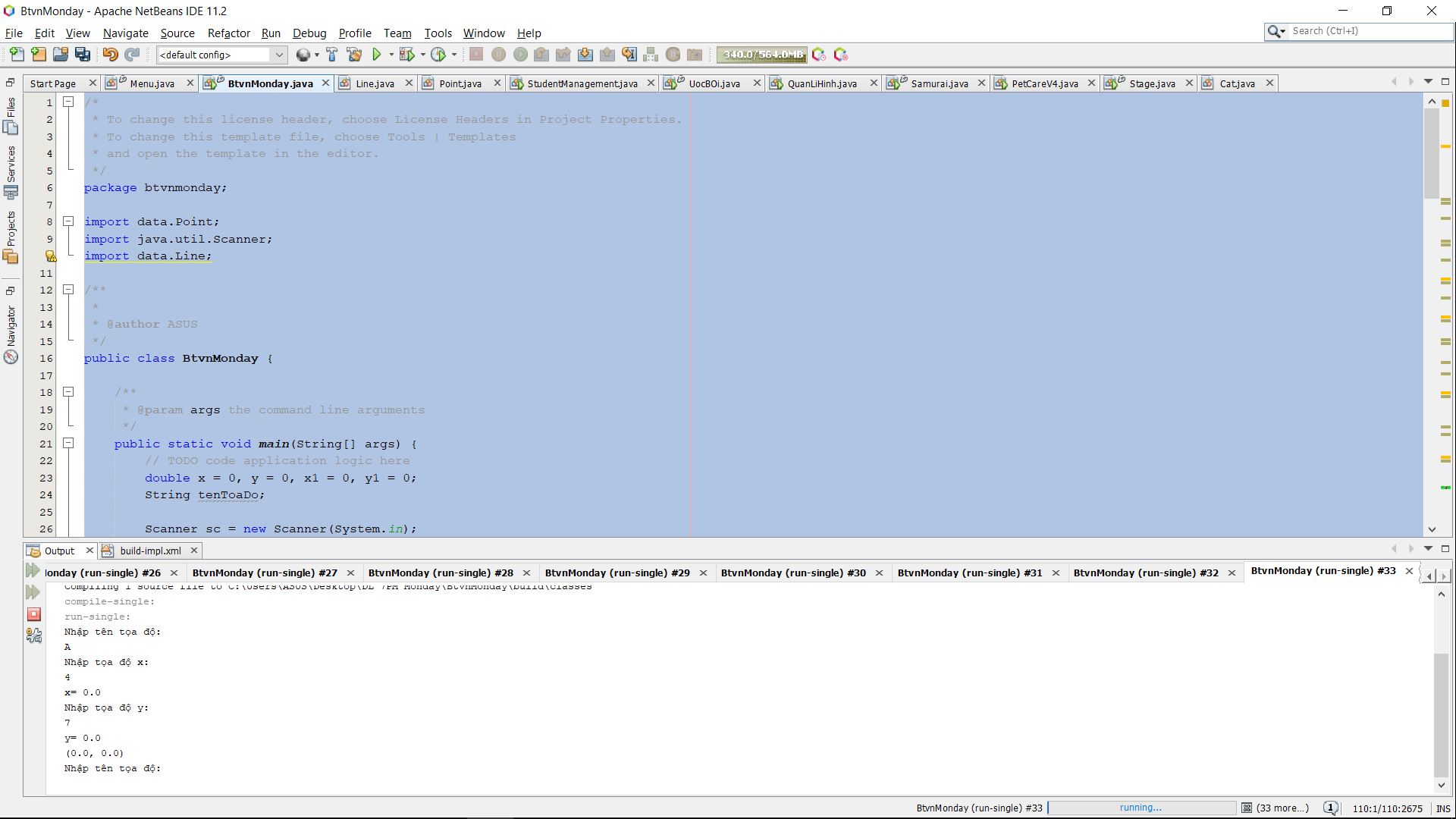The width and height of the screenshot is (1456, 819).
Task: Open the Refactor menu
Action: [x=228, y=33]
